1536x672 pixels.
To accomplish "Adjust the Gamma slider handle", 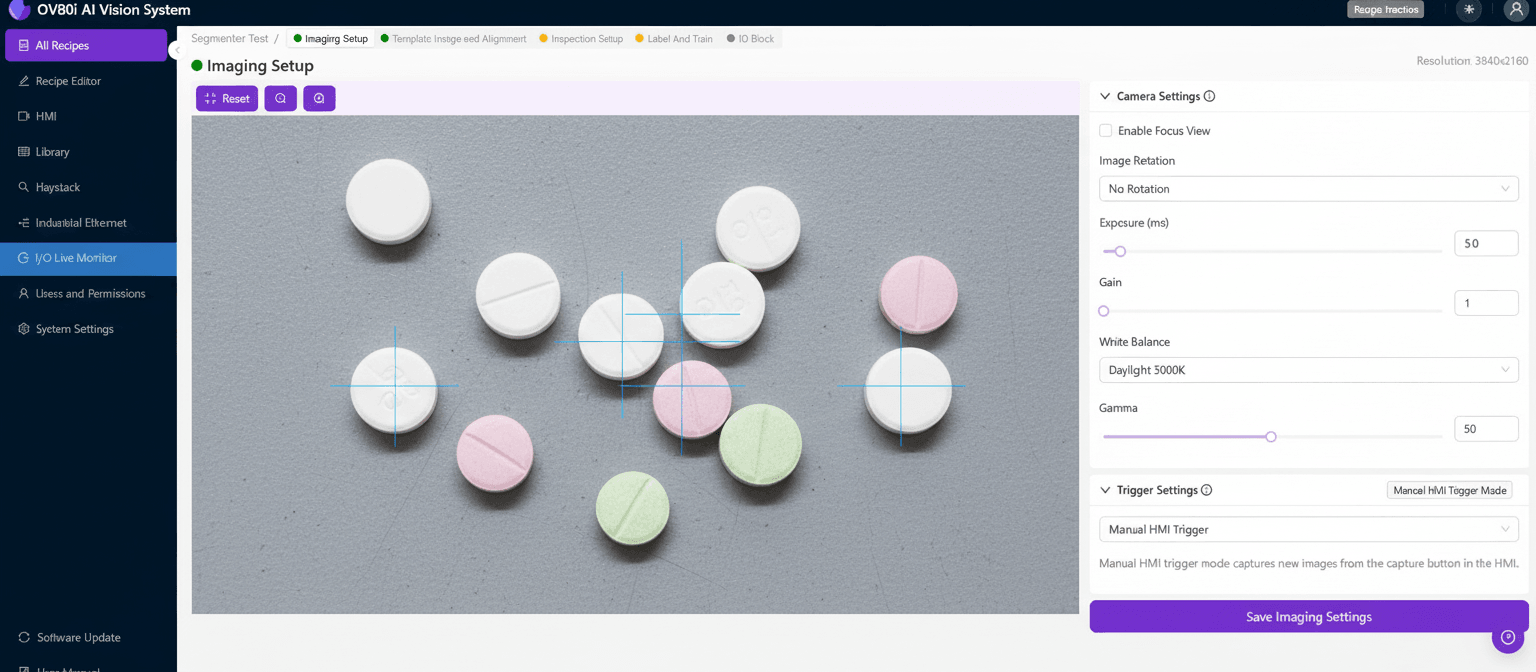I will click(x=1270, y=436).
